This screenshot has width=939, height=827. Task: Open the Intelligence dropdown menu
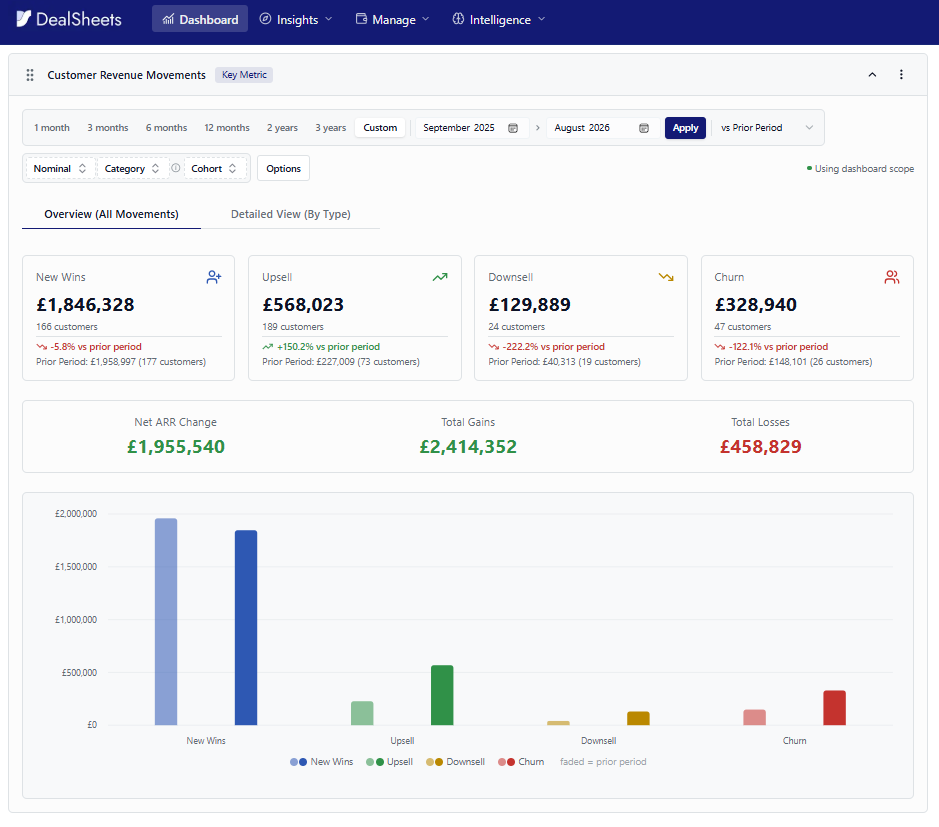click(x=499, y=19)
